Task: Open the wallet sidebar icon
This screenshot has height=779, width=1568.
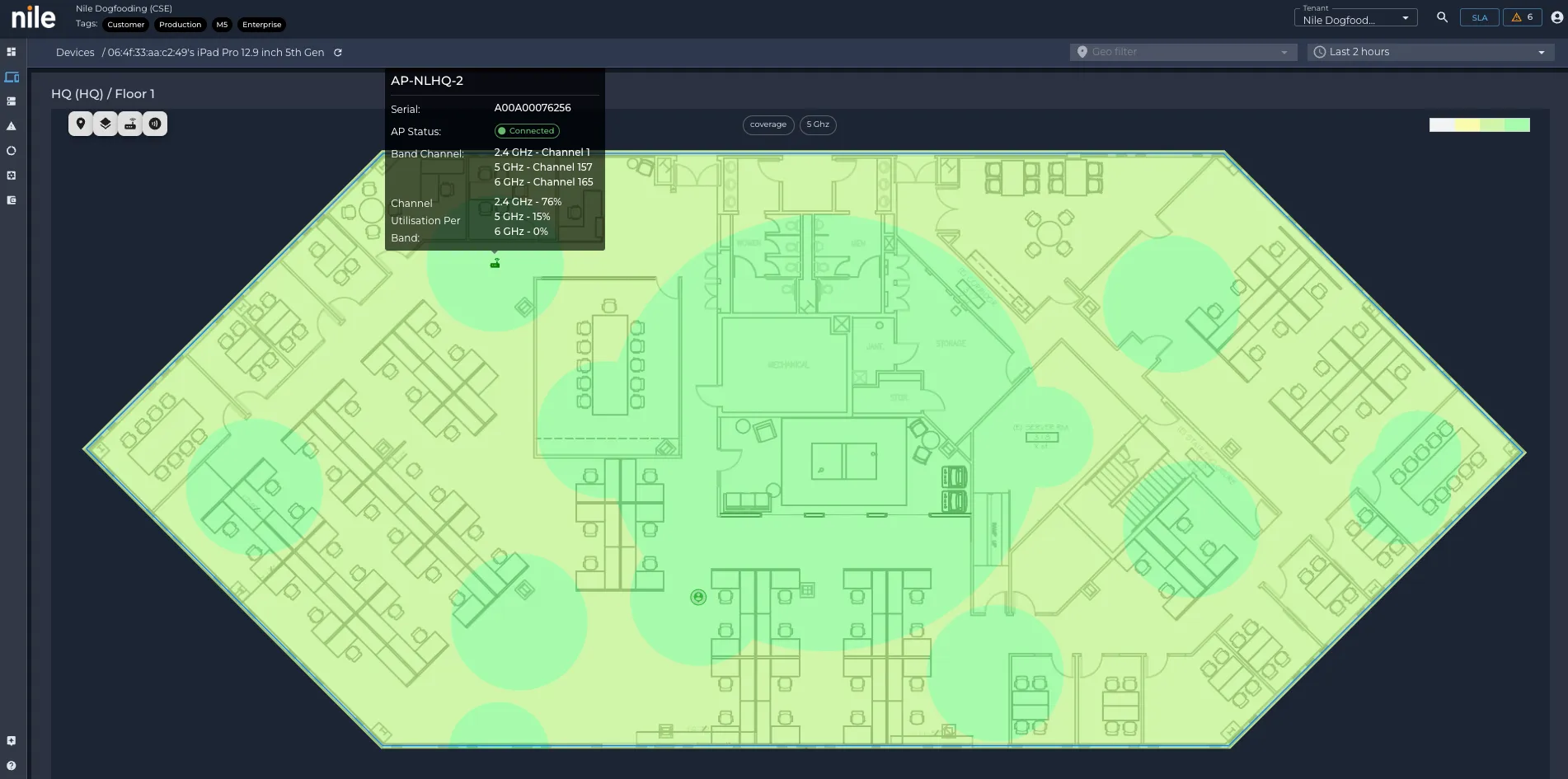Action: click(12, 200)
